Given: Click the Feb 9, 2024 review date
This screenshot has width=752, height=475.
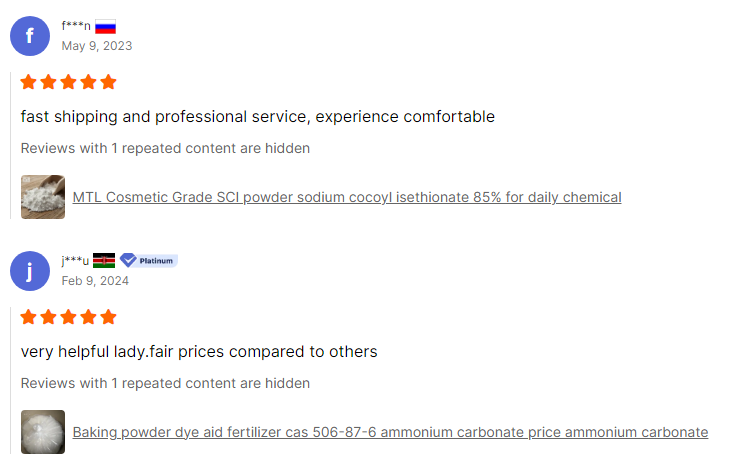Looking at the screenshot, I should 95,280.
